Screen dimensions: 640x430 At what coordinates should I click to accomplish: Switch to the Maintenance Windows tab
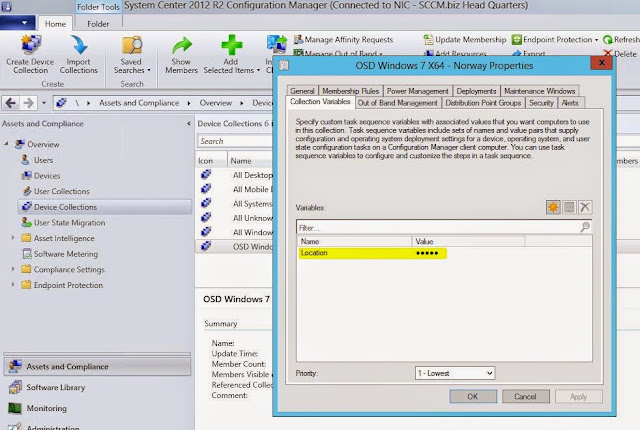coord(540,91)
